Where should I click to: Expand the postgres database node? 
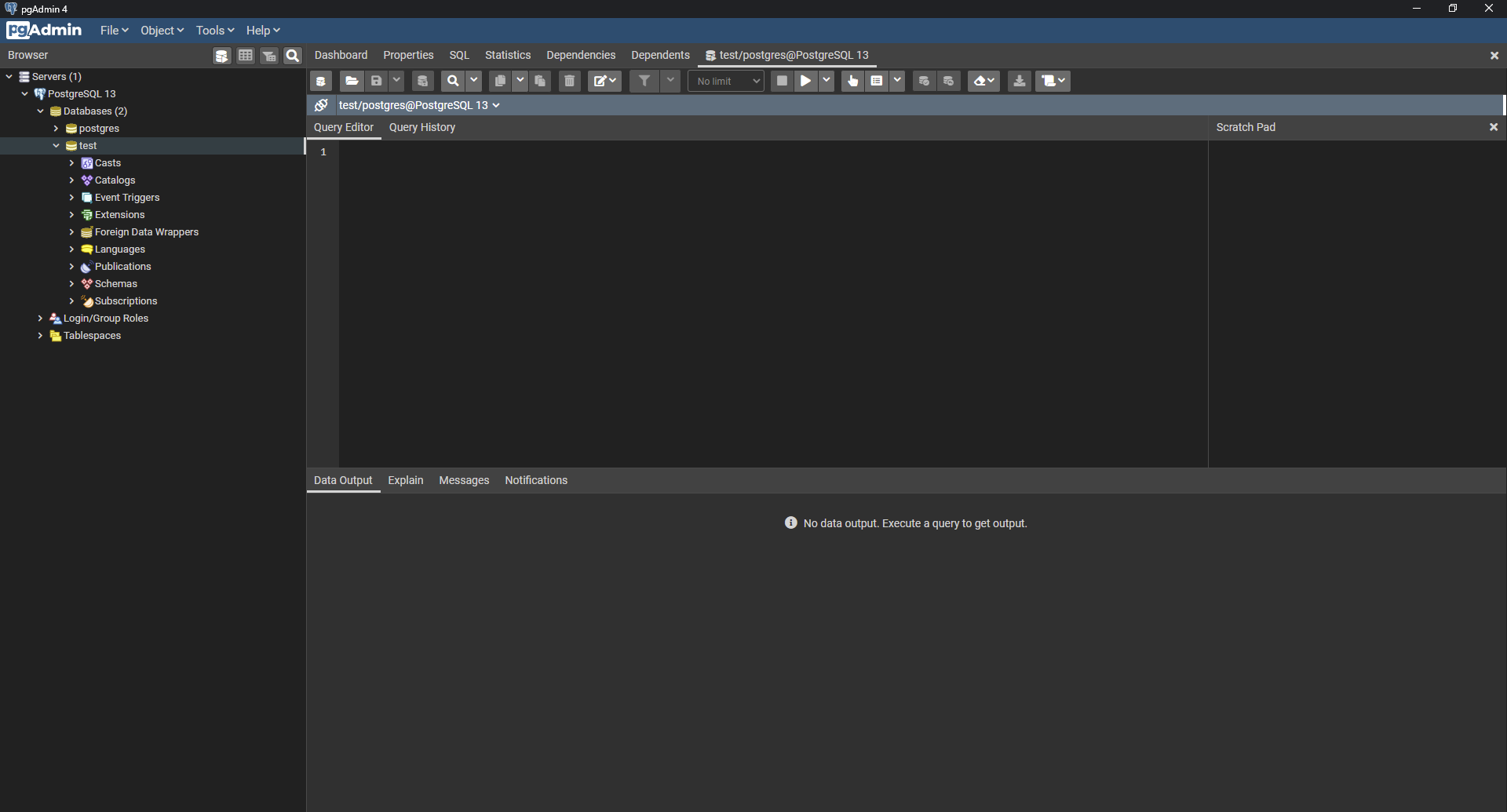pos(57,129)
